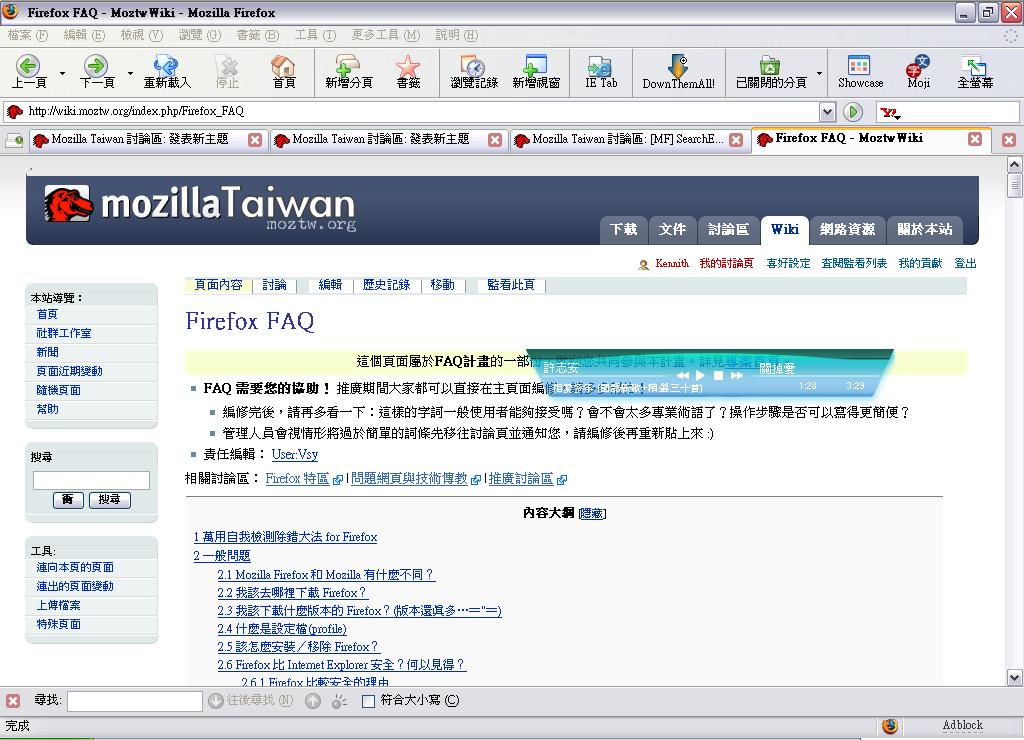Click the Moji toolbar icon
Image resolution: width=1024 pixels, height=740 pixels.
[x=918, y=66]
